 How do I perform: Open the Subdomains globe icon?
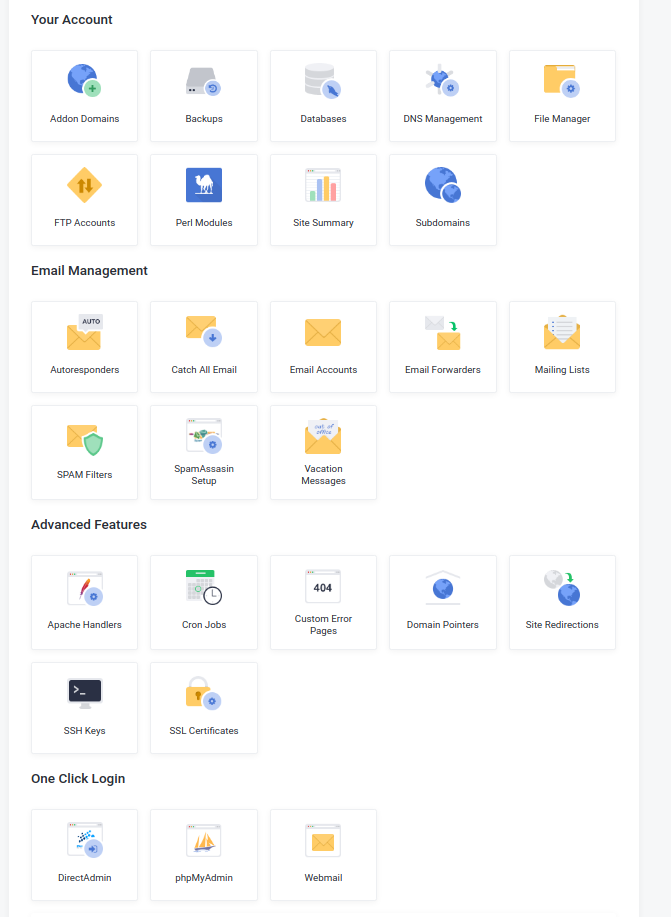(x=442, y=185)
